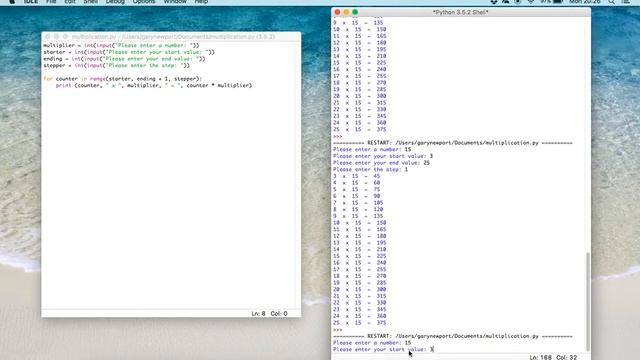Image resolution: width=640 pixels, height=360 pixels.
Task: Click output line '7 x 15 = 105'
Action: click(x=358, y=203)
